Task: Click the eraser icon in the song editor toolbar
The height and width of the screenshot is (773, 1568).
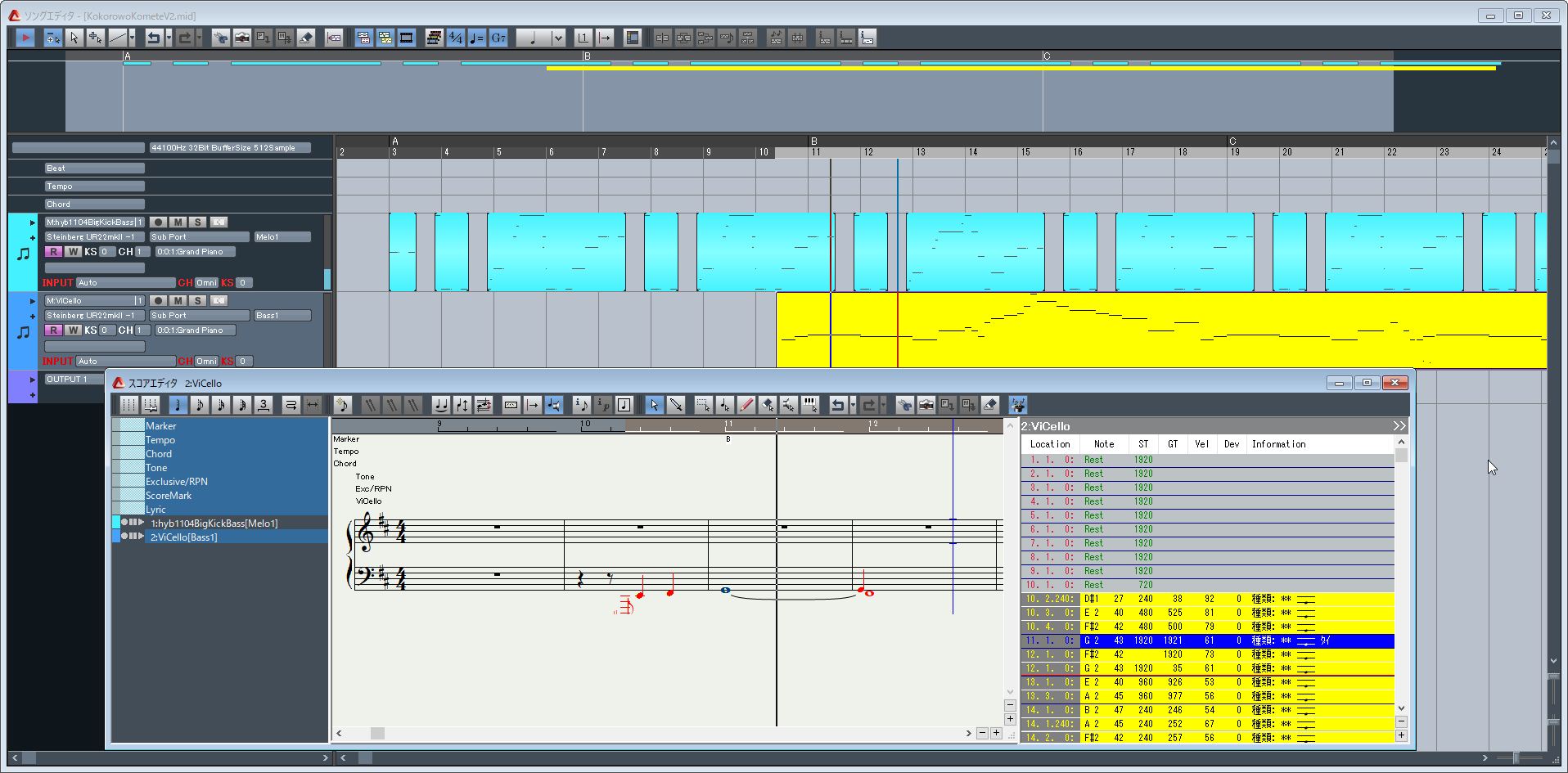Action: [306, 38]
